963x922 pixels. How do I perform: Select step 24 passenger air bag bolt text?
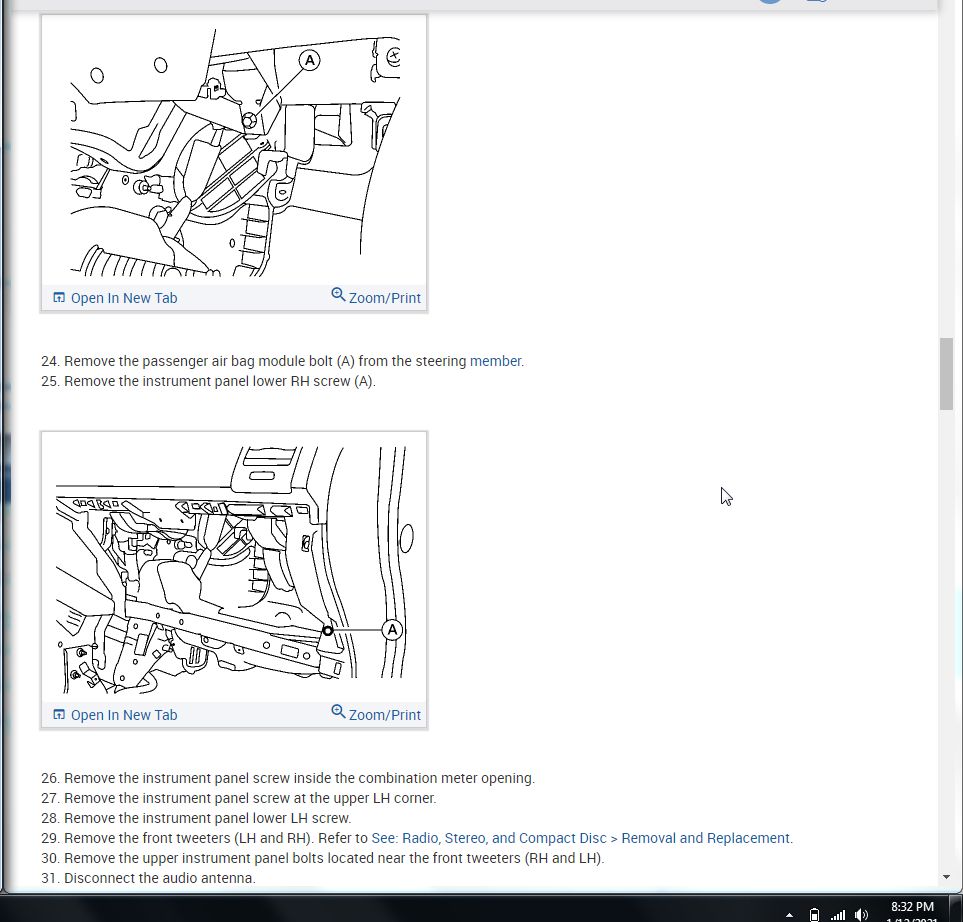coord(283,361)
